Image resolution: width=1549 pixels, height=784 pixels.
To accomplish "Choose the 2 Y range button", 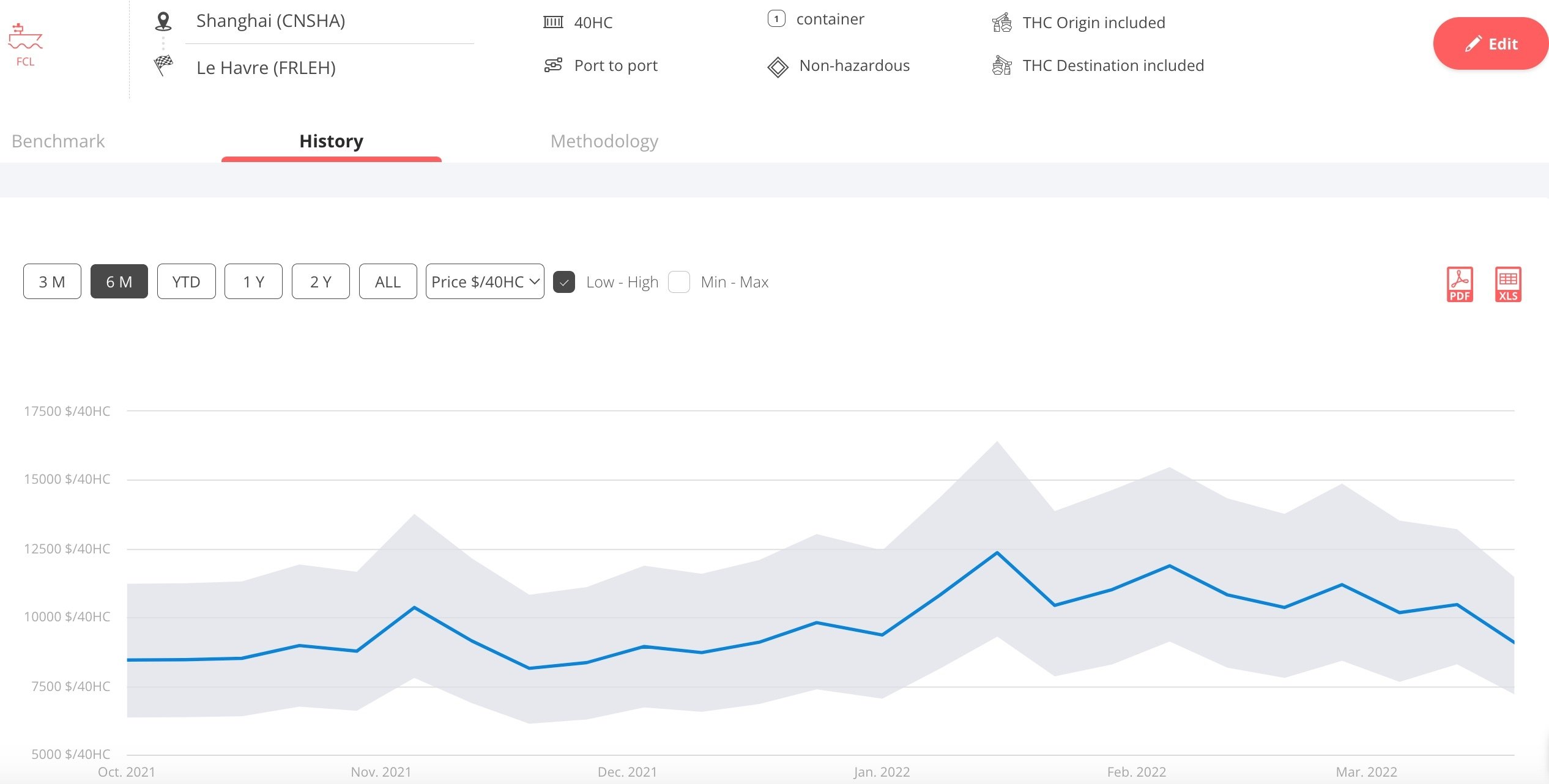I will click(x=321, y=282).
